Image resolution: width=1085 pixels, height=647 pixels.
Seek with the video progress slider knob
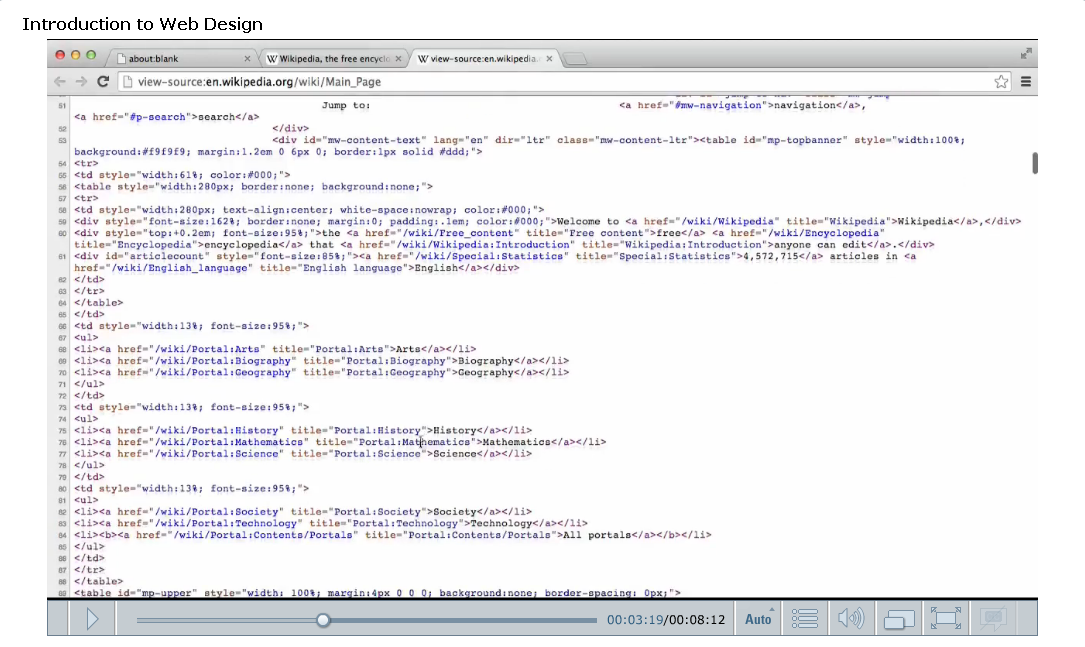[323, 620]
